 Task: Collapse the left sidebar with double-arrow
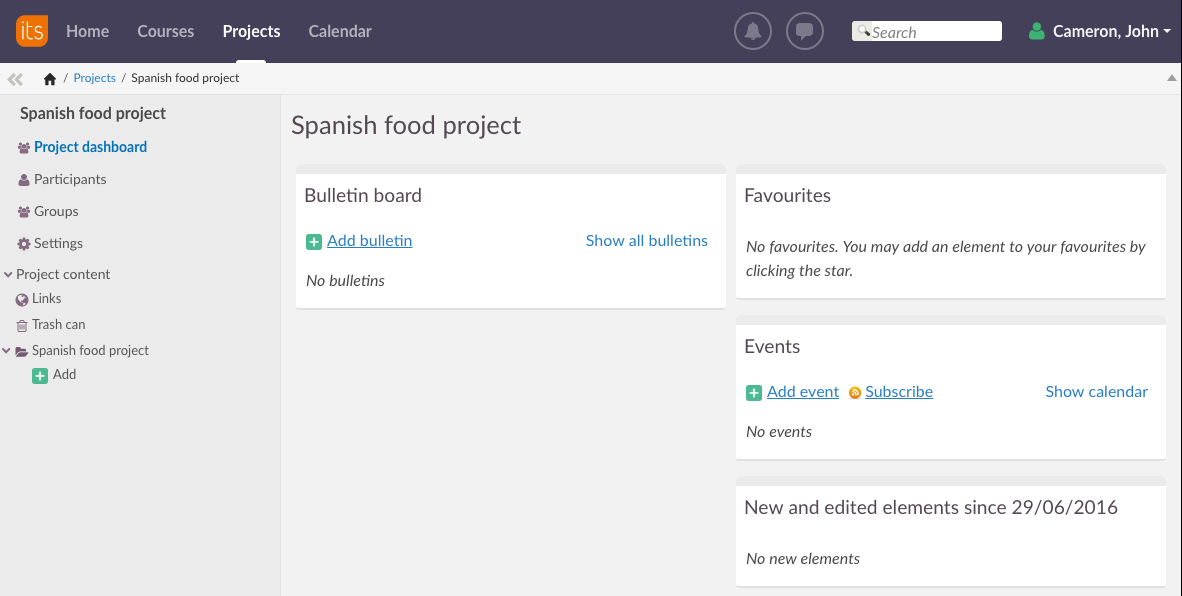coord(15,79)
